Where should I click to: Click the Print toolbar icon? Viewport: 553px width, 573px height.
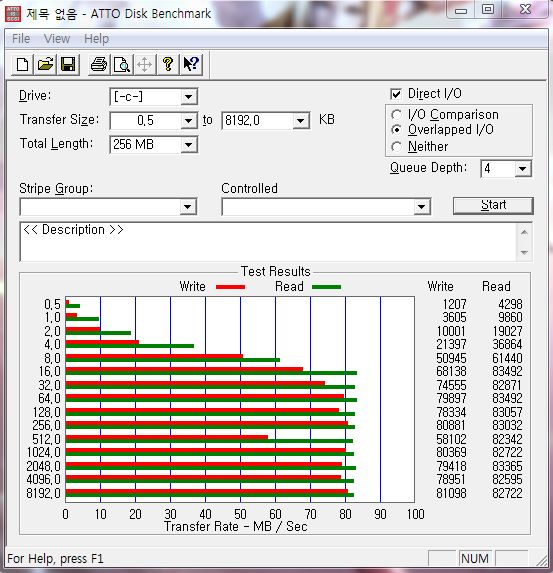point(99,65)
